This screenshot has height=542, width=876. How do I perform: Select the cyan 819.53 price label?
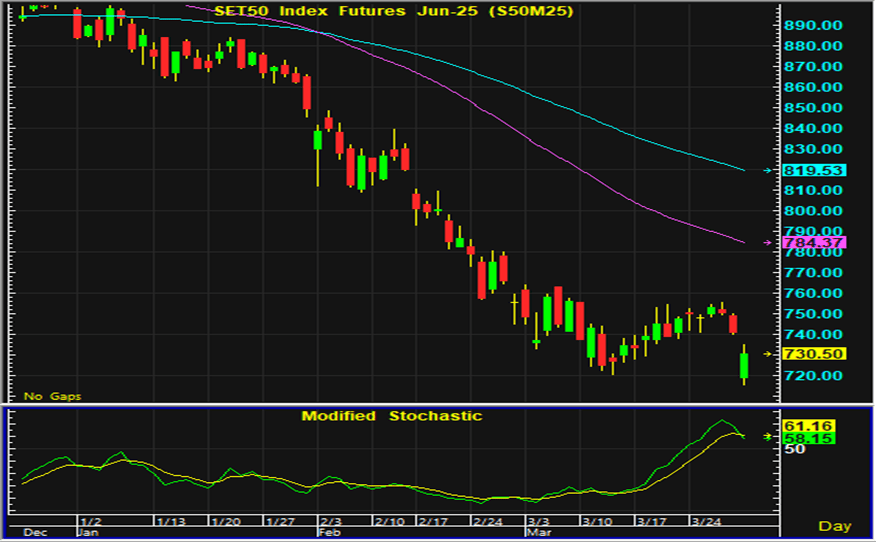point(816,170)
